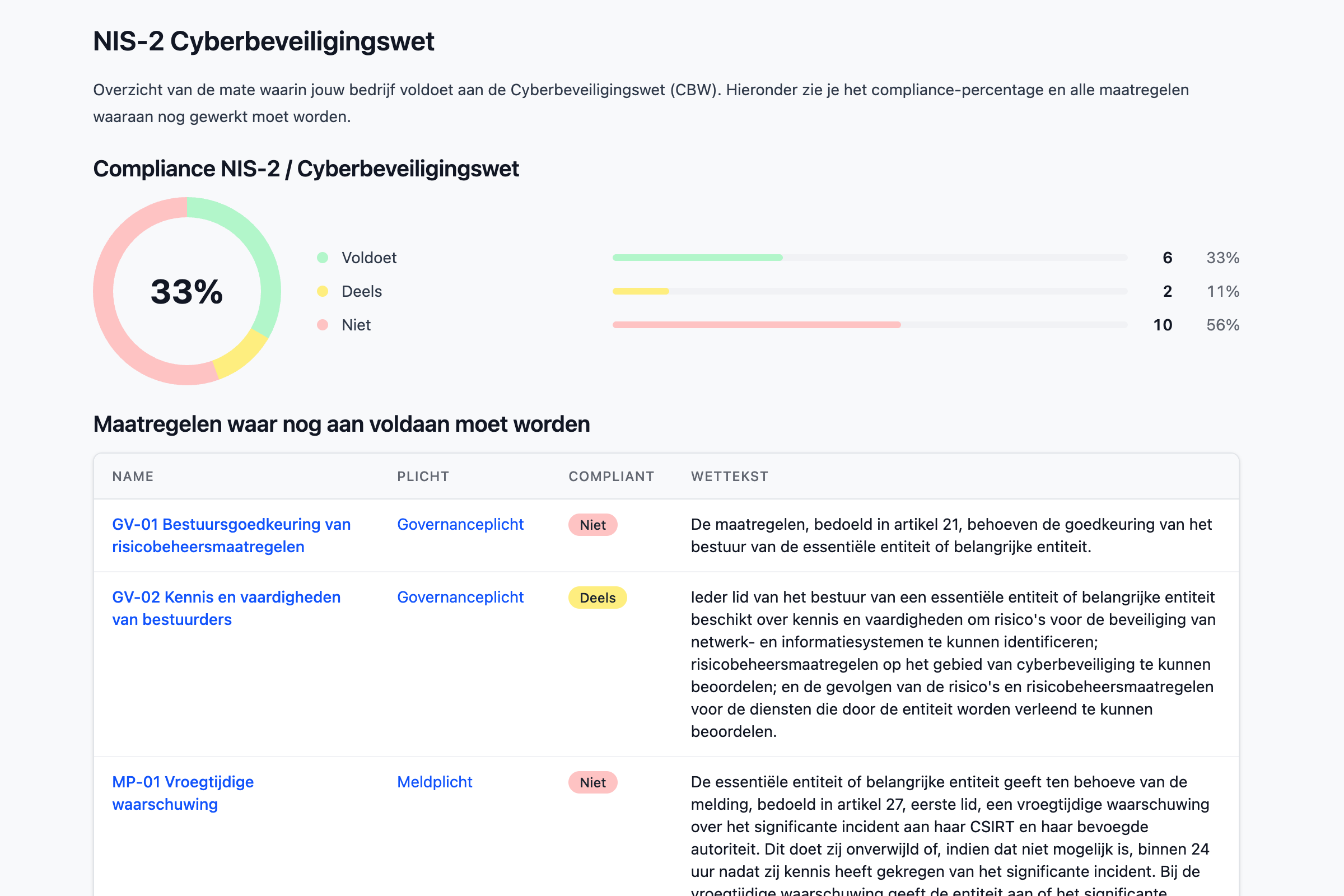1344x896 pixels.
Task: Click the Niet badge in GV-01 row
Action: [x=592, y=525]
